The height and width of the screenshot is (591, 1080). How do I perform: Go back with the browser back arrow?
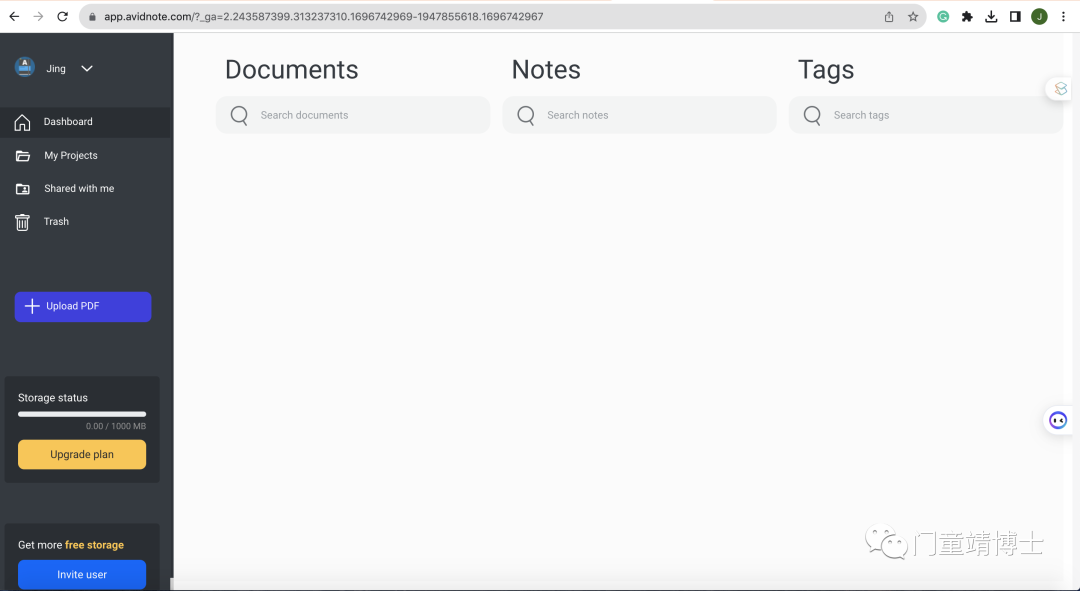tap(14, 17)
